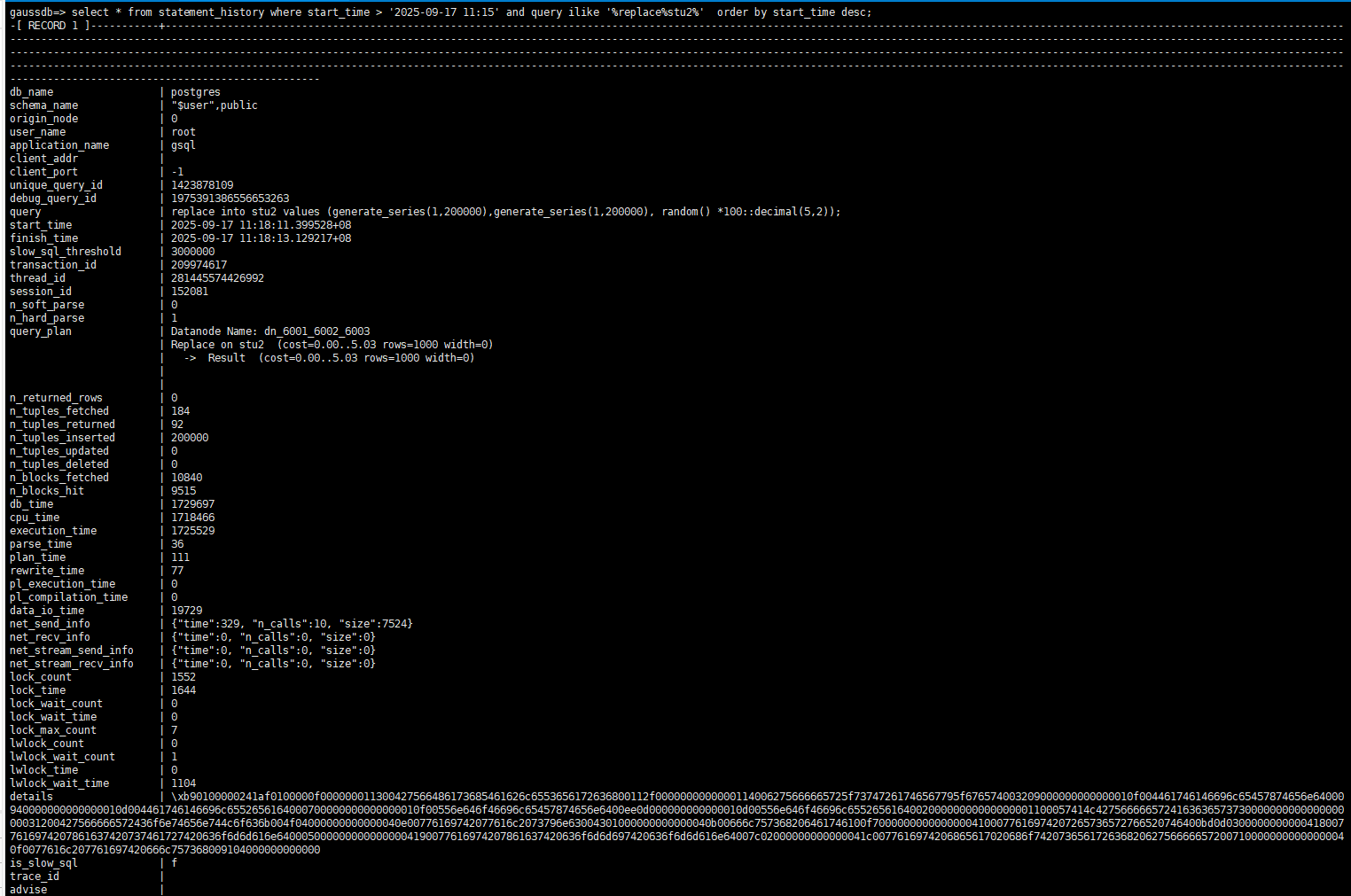Image resolution: width=1351 pixels, height=896 pixels.
Task: Click the user_name value 'root'
Action: [184, 132]
